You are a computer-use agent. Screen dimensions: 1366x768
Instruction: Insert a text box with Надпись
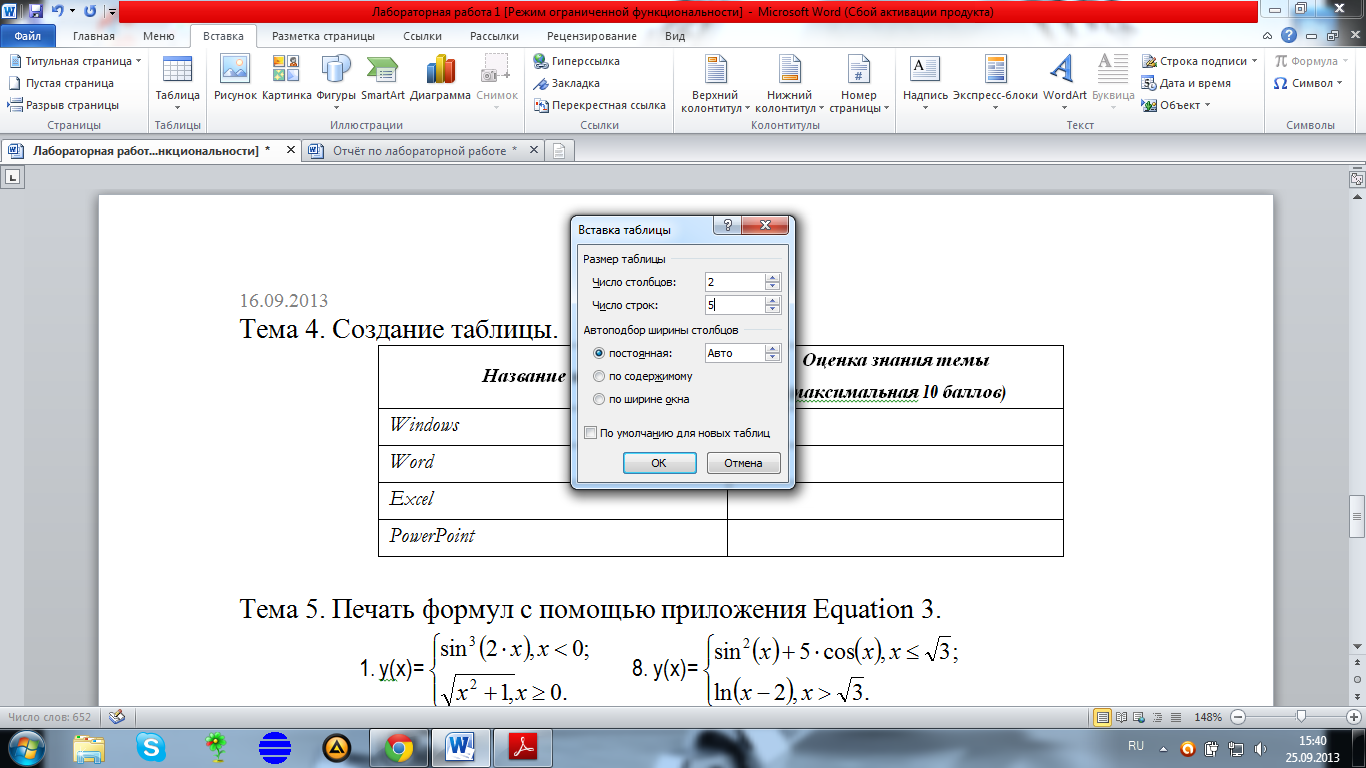(x=925, y=80)
